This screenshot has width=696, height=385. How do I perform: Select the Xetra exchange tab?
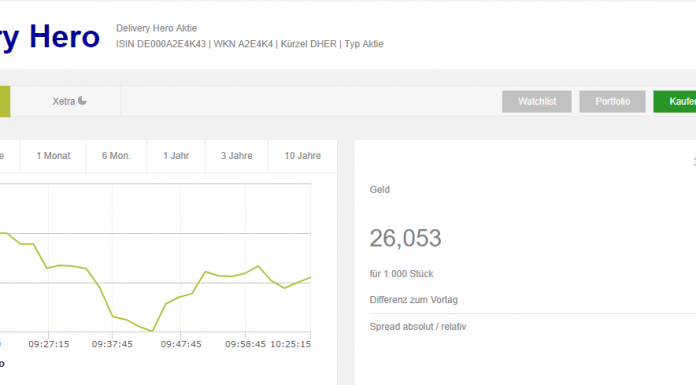pyautogui.click(x=65, y=101)
